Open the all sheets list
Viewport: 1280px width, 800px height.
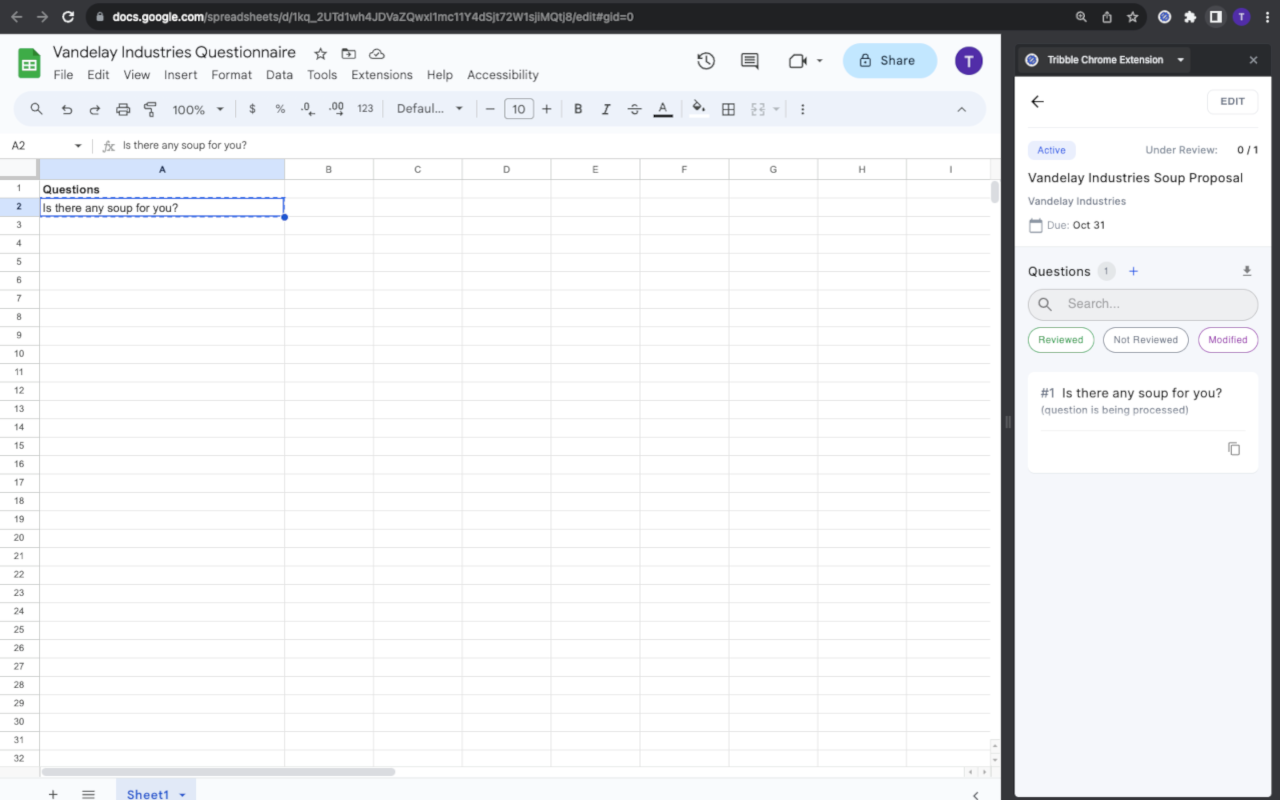[88, 794]
